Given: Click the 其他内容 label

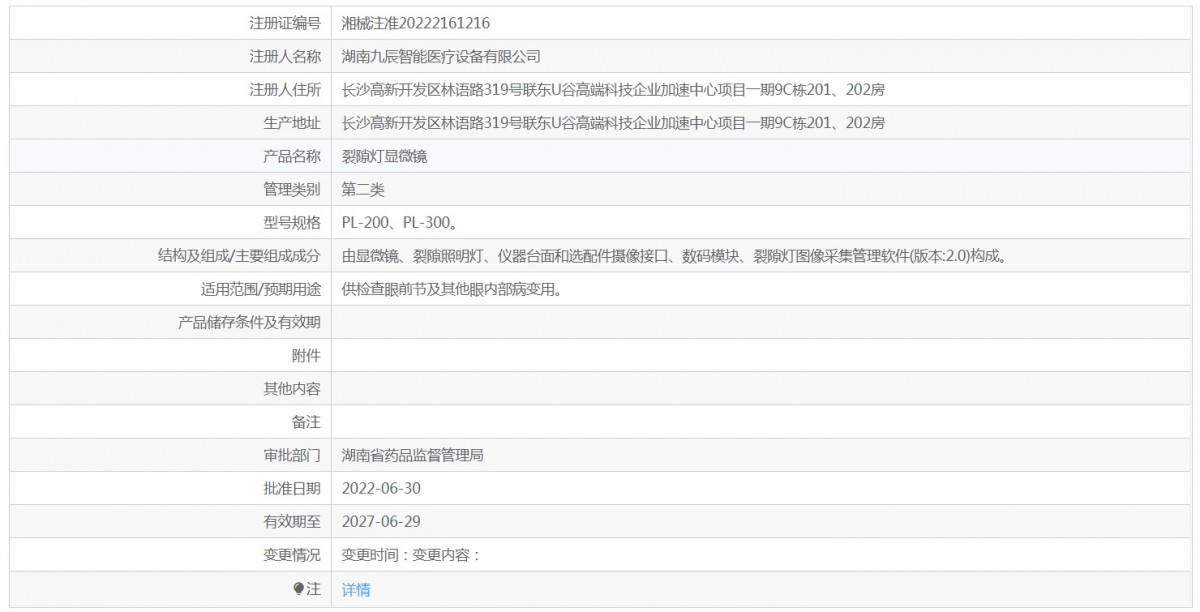Looking at the screenshot, I should click(x=292, y=389).
